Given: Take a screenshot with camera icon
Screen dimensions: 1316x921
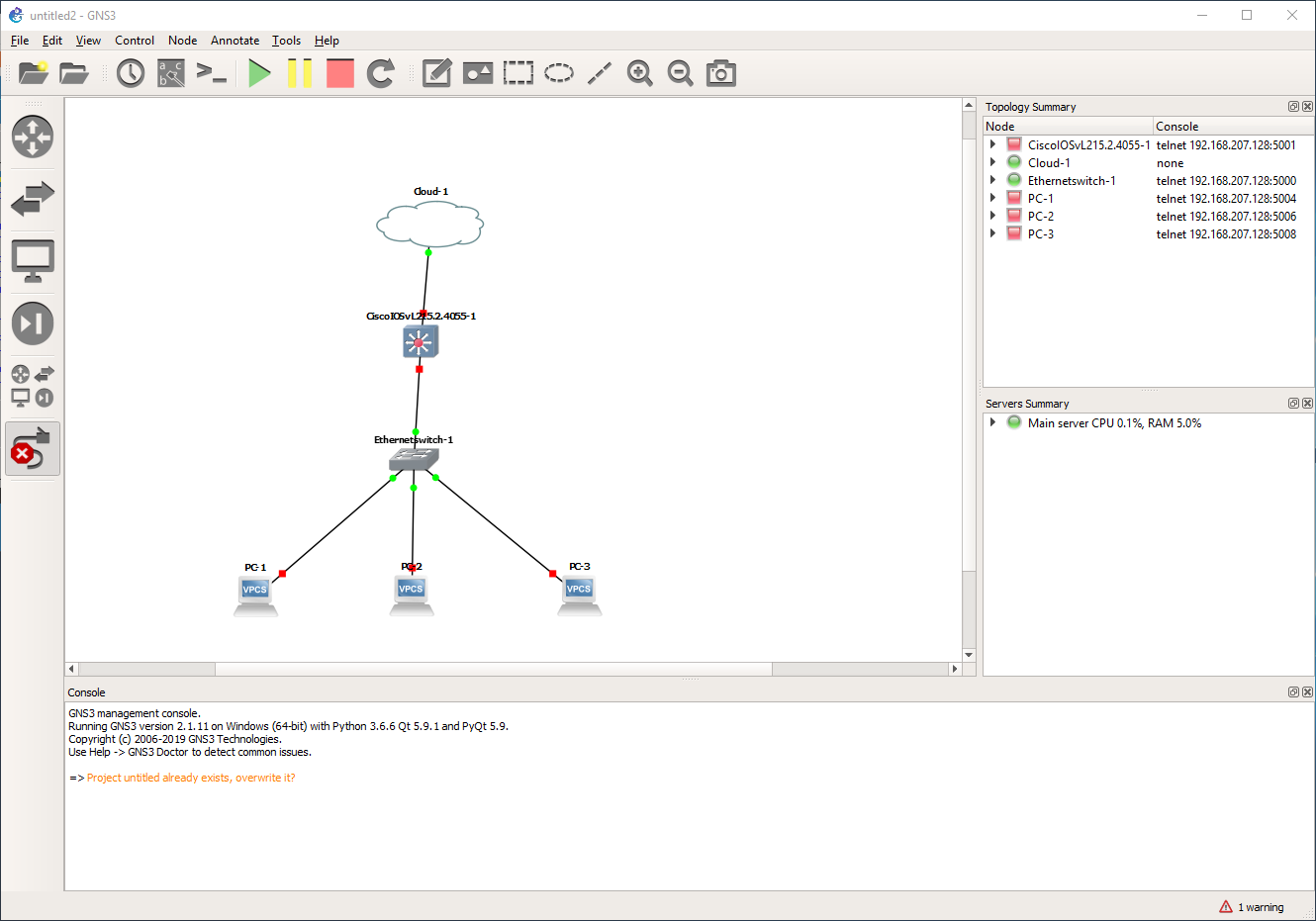Looking at the screenshot, I should point(721,73).
